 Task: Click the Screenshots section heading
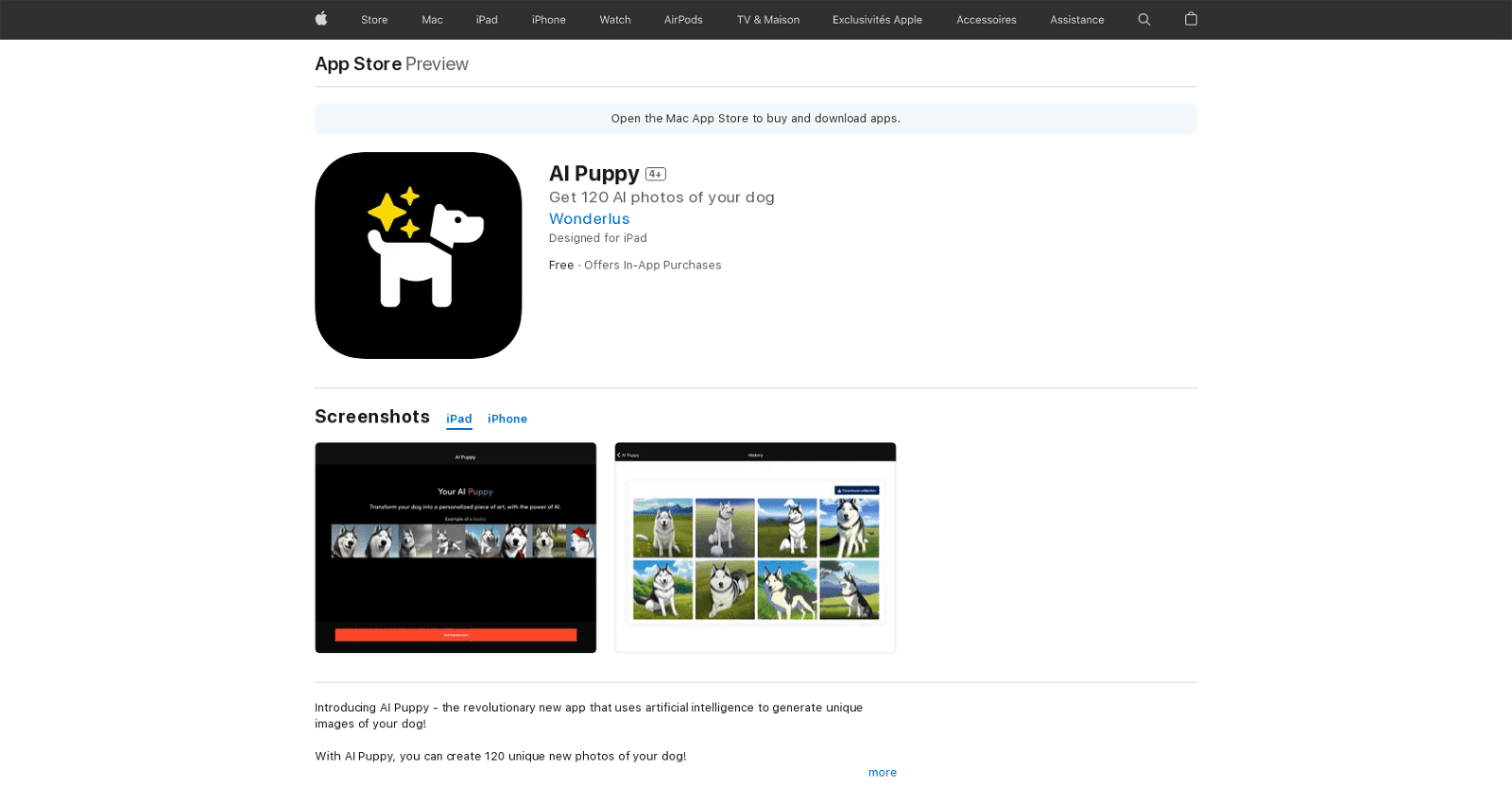372,417
